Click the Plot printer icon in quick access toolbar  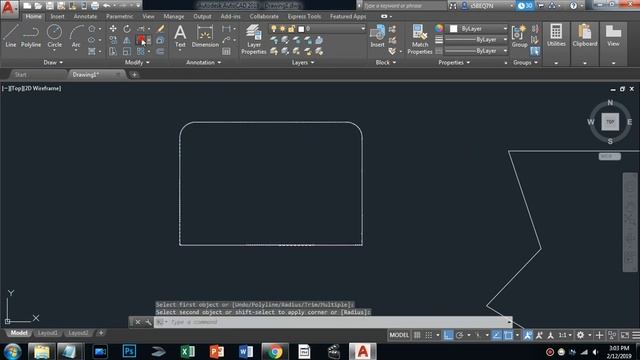pyautogui.click(x=95, y=6)
